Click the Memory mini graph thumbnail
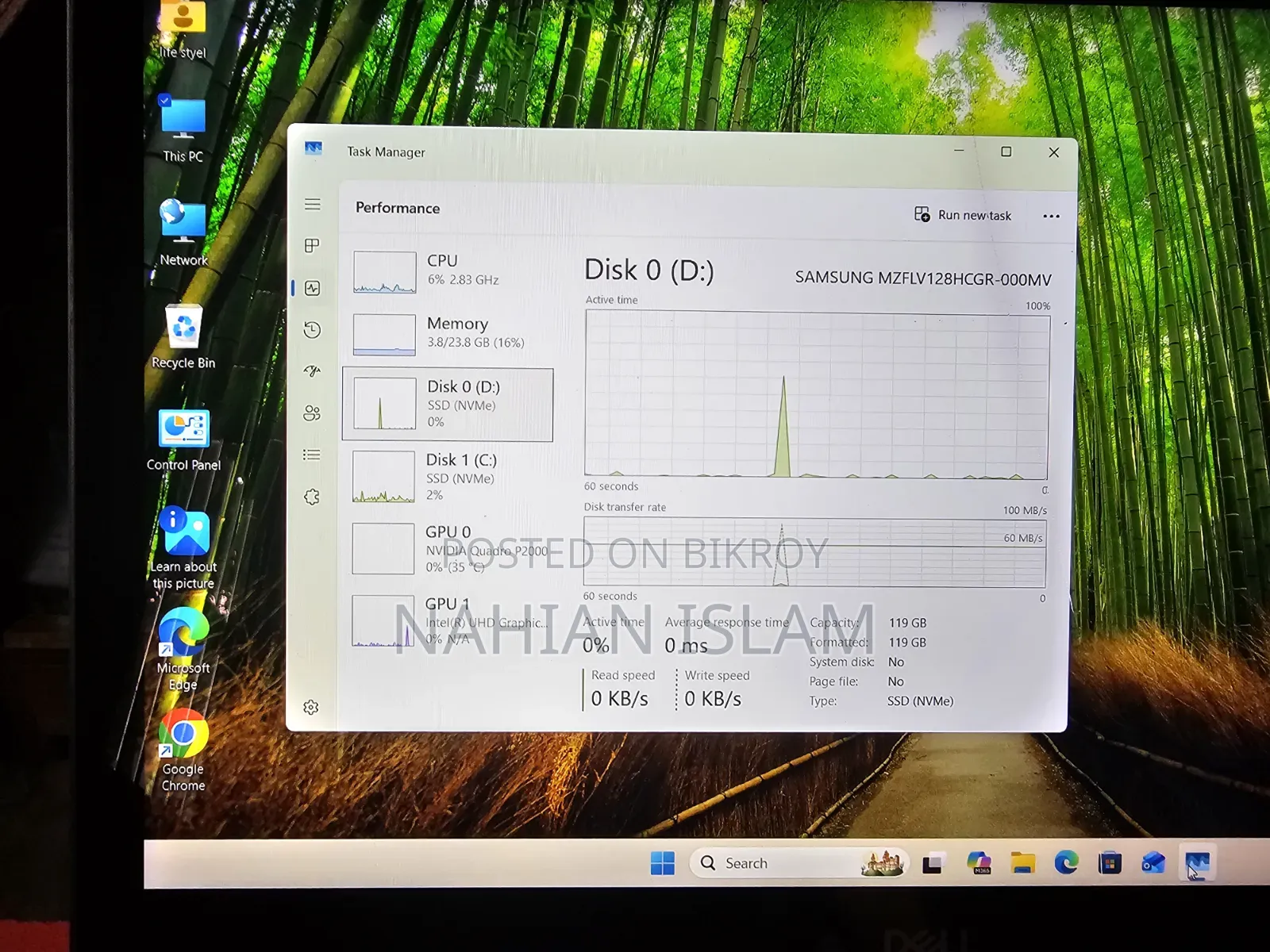 tap(384, 334)
